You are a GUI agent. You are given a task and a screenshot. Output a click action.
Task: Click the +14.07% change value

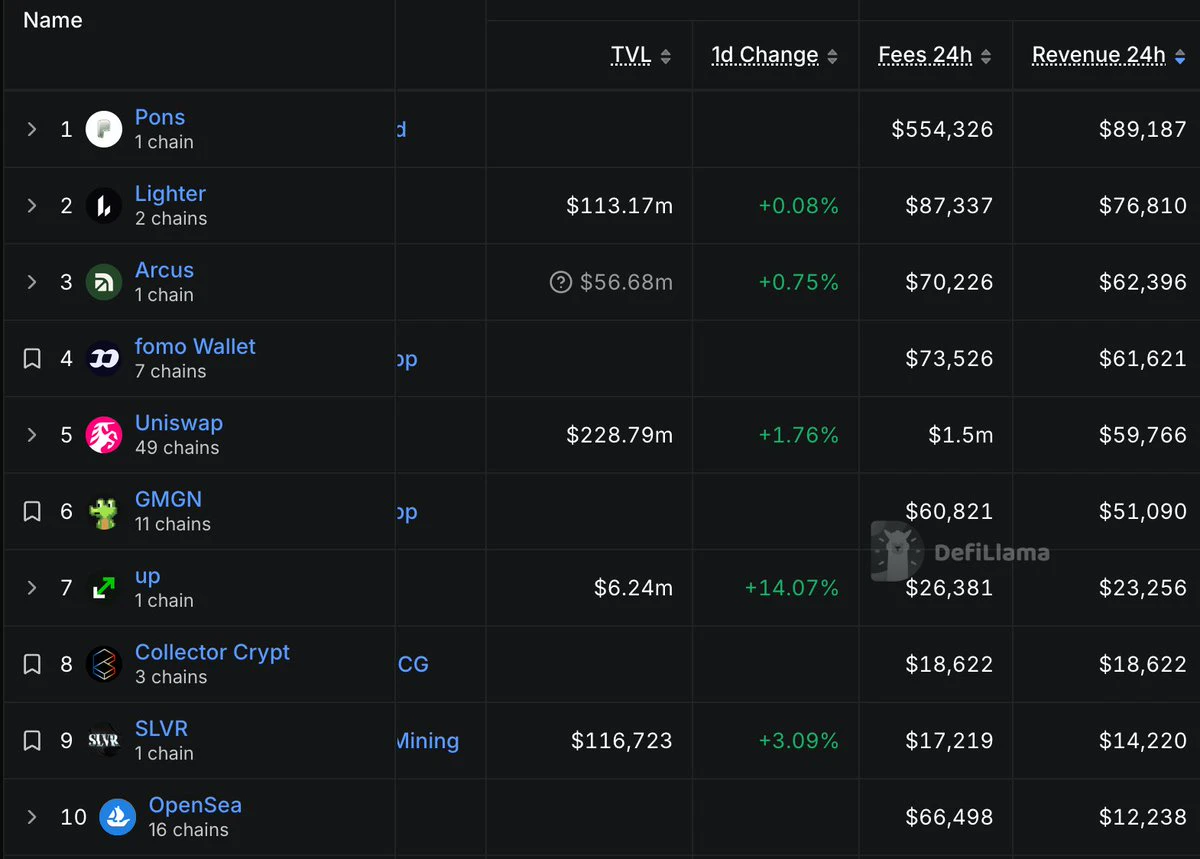tap(792, 588)
